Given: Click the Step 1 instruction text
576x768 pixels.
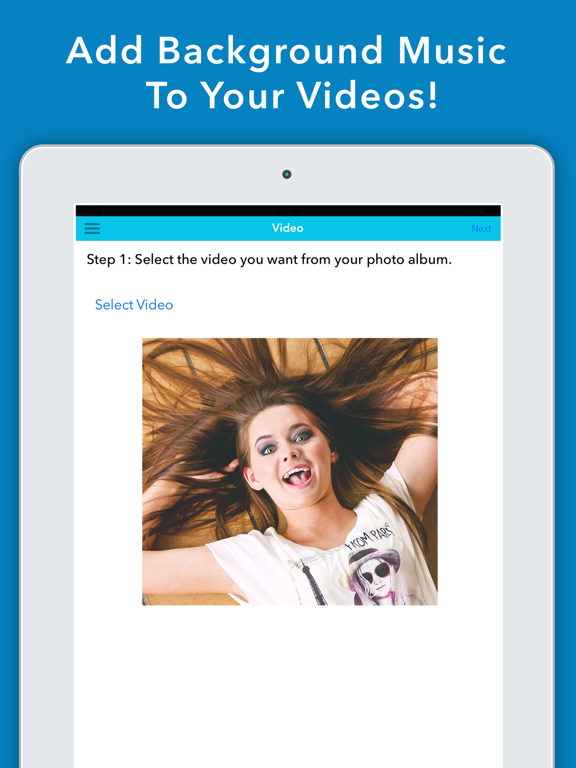Looking at the screenshot, I should 269,260.
